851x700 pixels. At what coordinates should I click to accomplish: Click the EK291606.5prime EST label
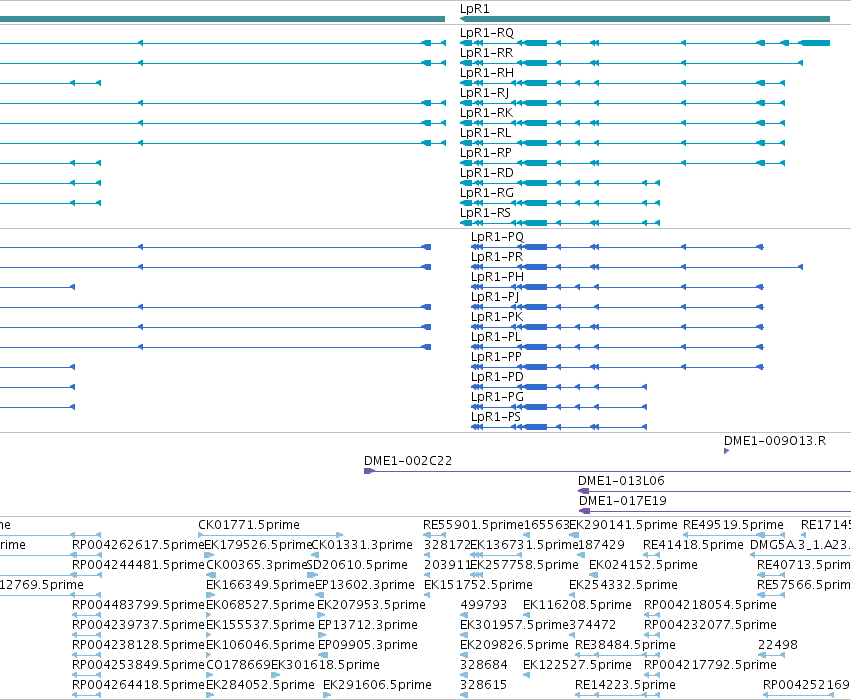[x=377, y=686]
